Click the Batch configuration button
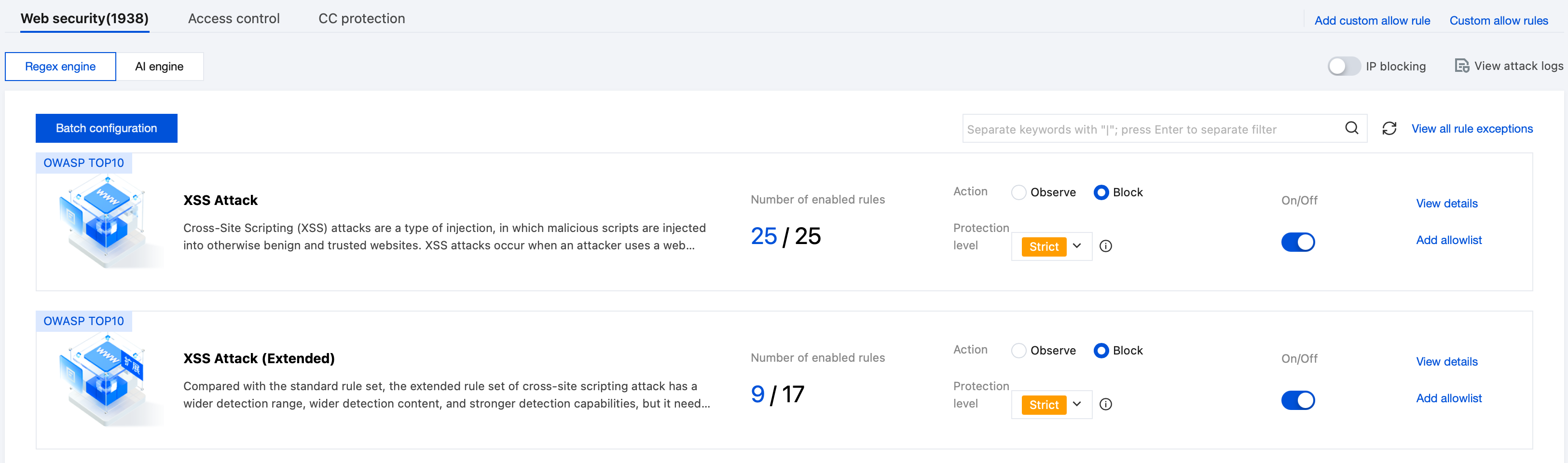The height and width of the screenshot is (463, 1568). tap(107, 128)
